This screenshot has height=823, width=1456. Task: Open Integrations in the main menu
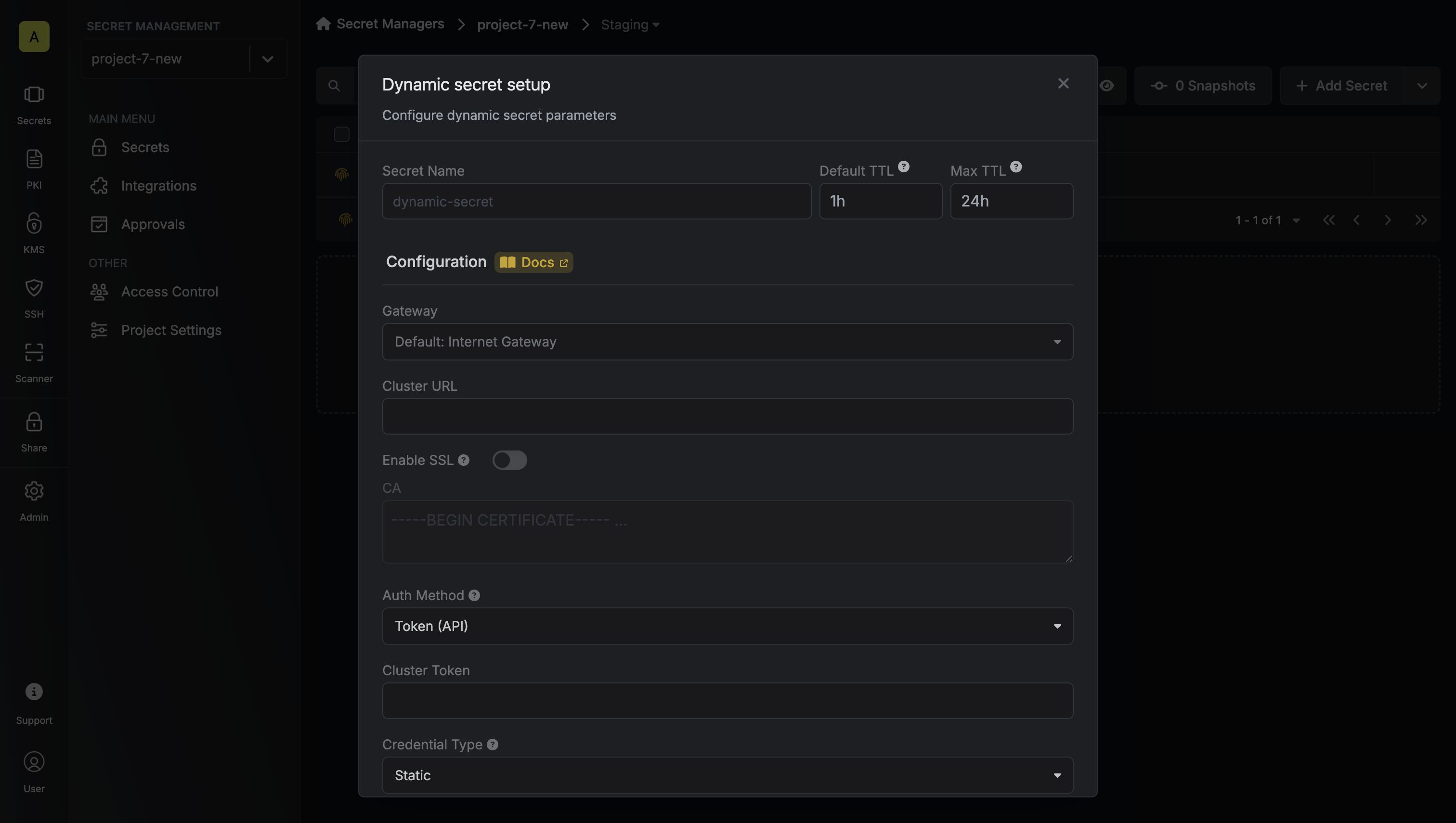(158, 186)
